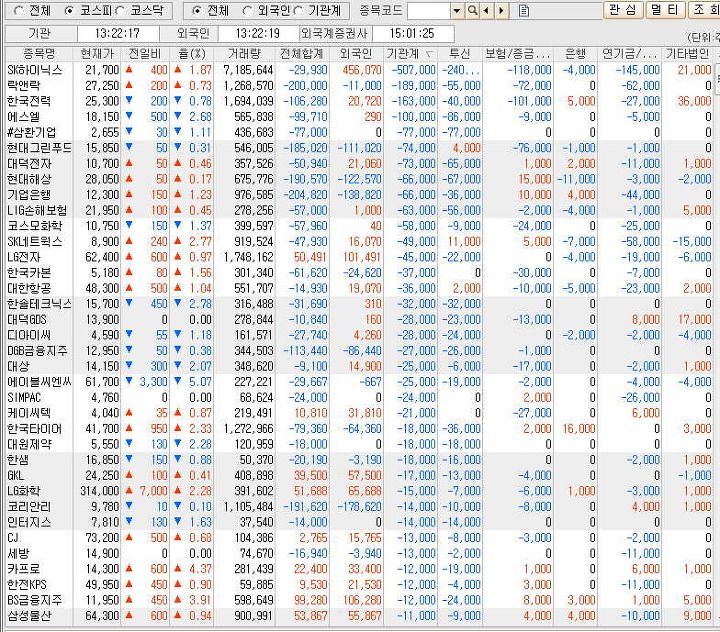Select SK하이닉스 stock row

point(359,70)
